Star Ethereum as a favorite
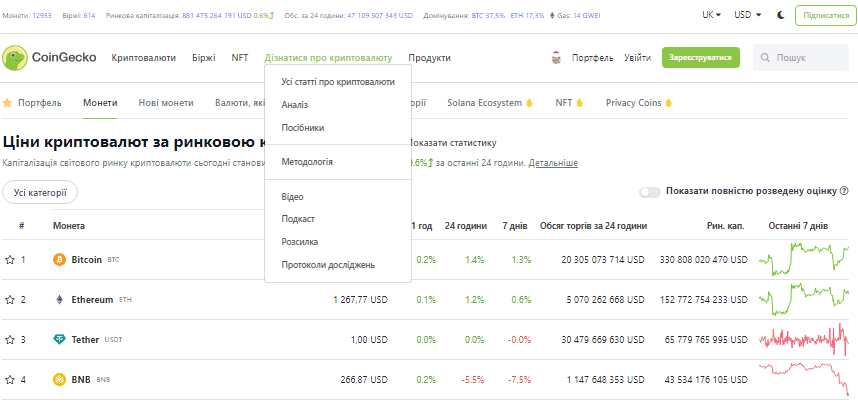 pos(9,300)
